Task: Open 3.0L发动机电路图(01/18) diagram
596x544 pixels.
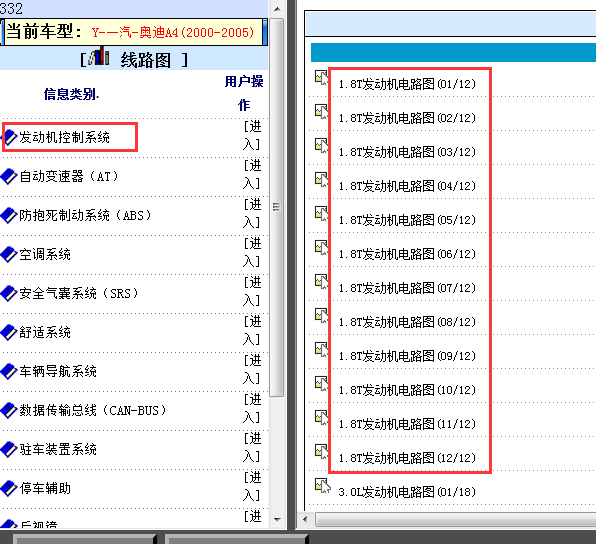Action: coord(407,492)
